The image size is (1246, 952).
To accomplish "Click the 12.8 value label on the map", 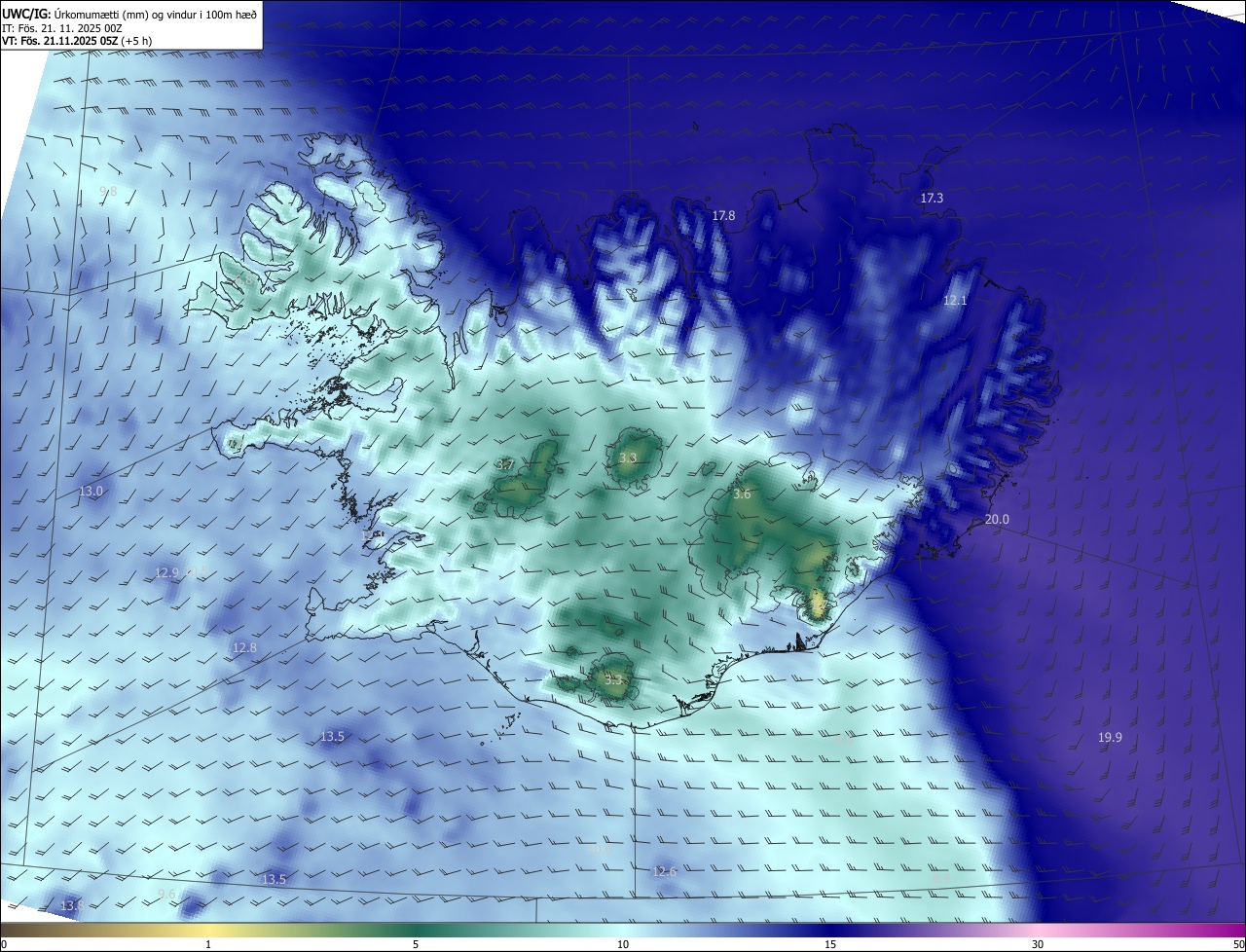I will click(244, 648).
